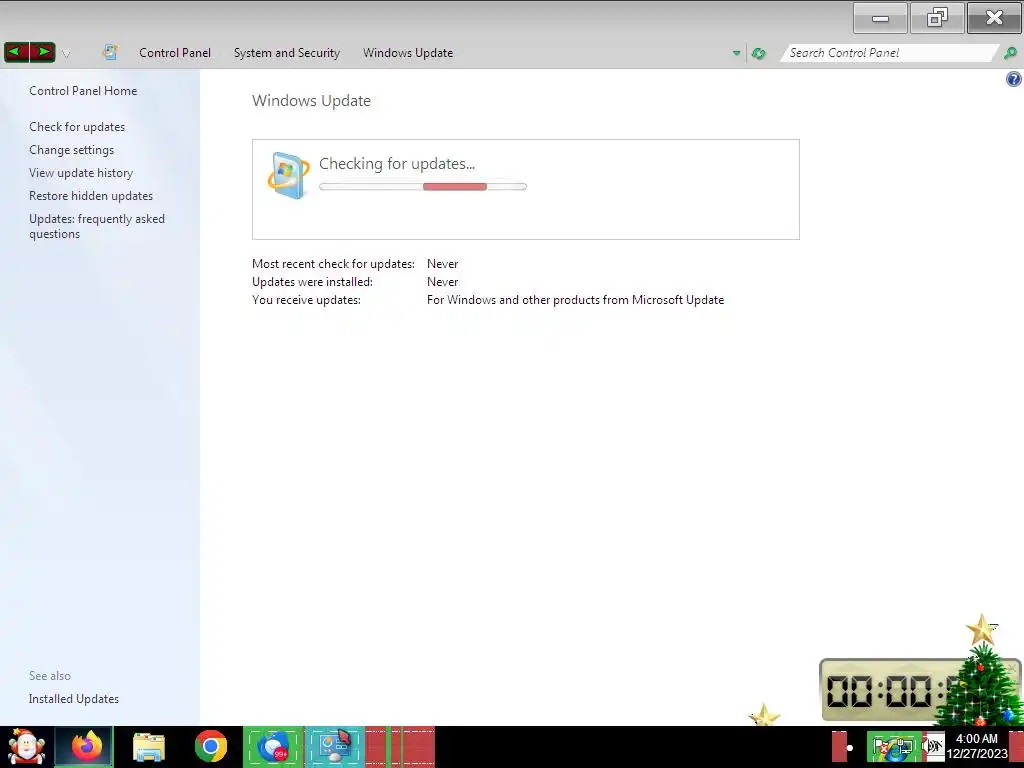The width and height of the screenshot is (1024, 768).
Task: Click 'For Windows and other products from Microsoft Update'
Action: [x=575, y=300]
